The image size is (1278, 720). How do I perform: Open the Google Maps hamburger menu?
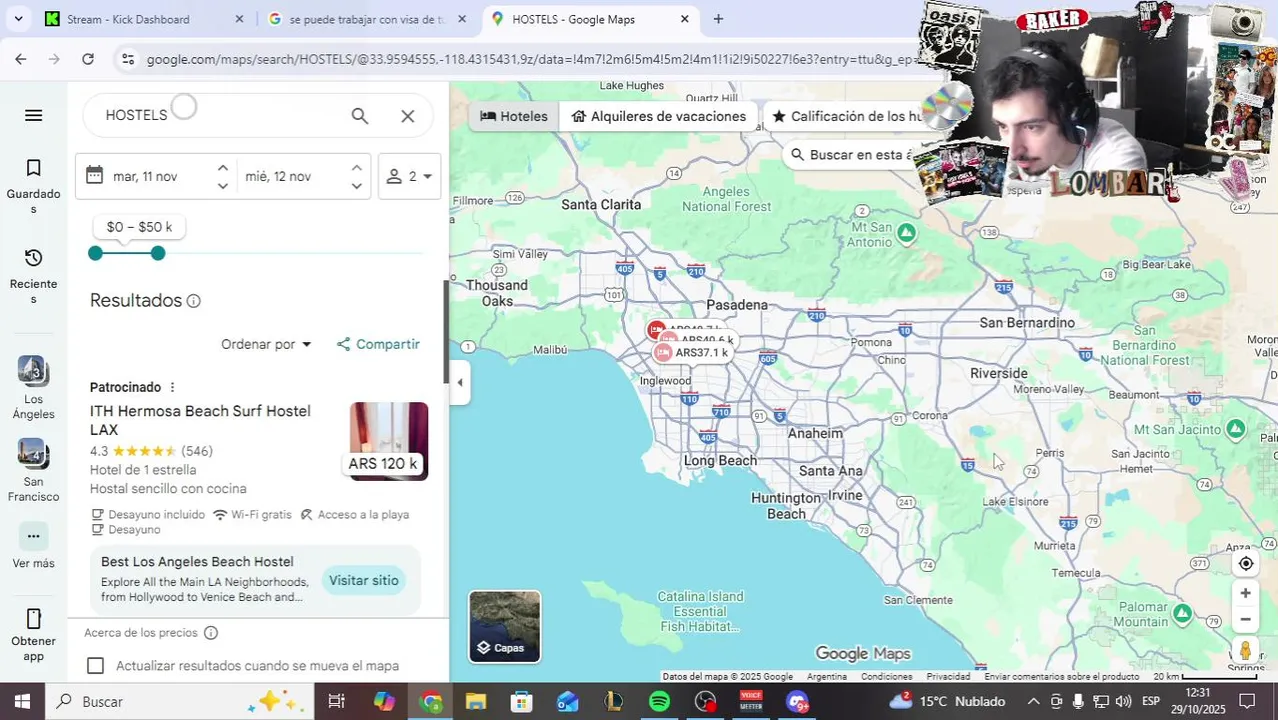point(33,115)
